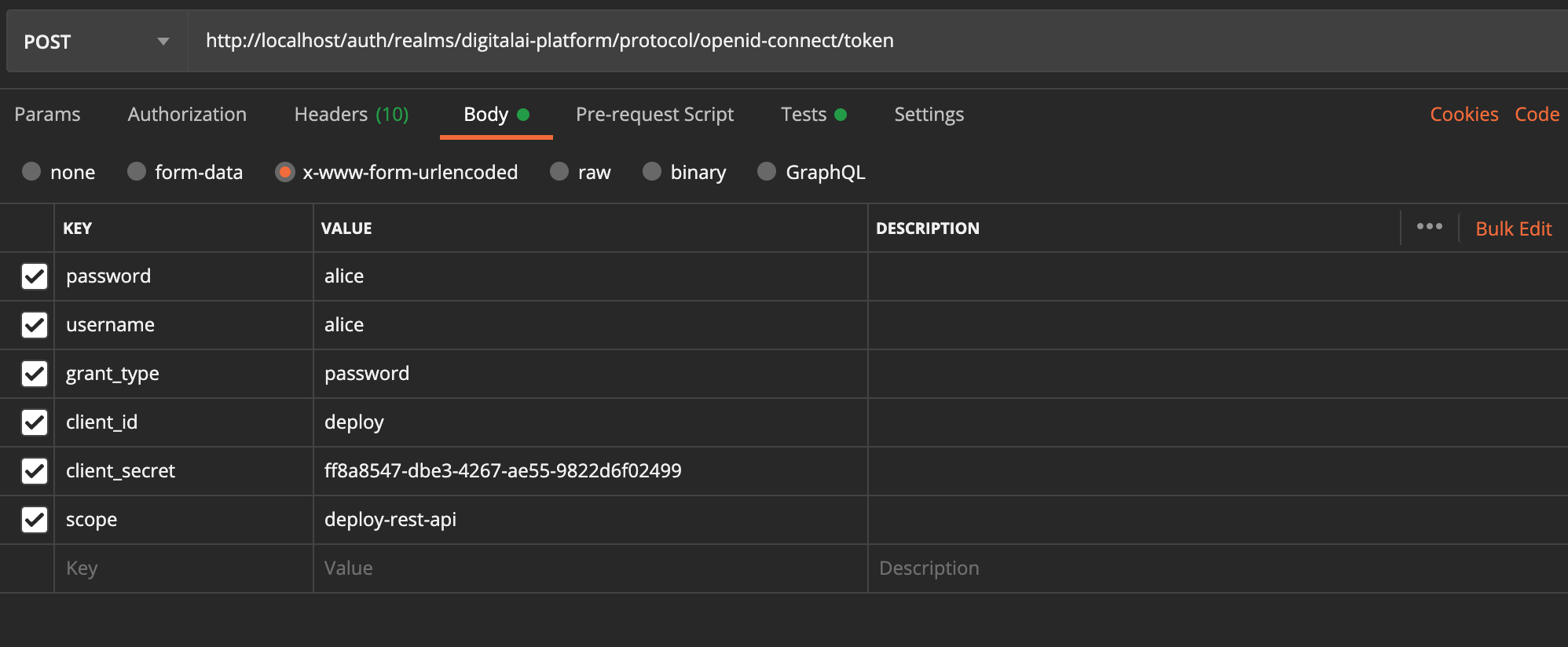Image resolution: width=1568 pixels, height=647 pixels.
Task: Click the grant_type key cell
Action: pos(184,374)
